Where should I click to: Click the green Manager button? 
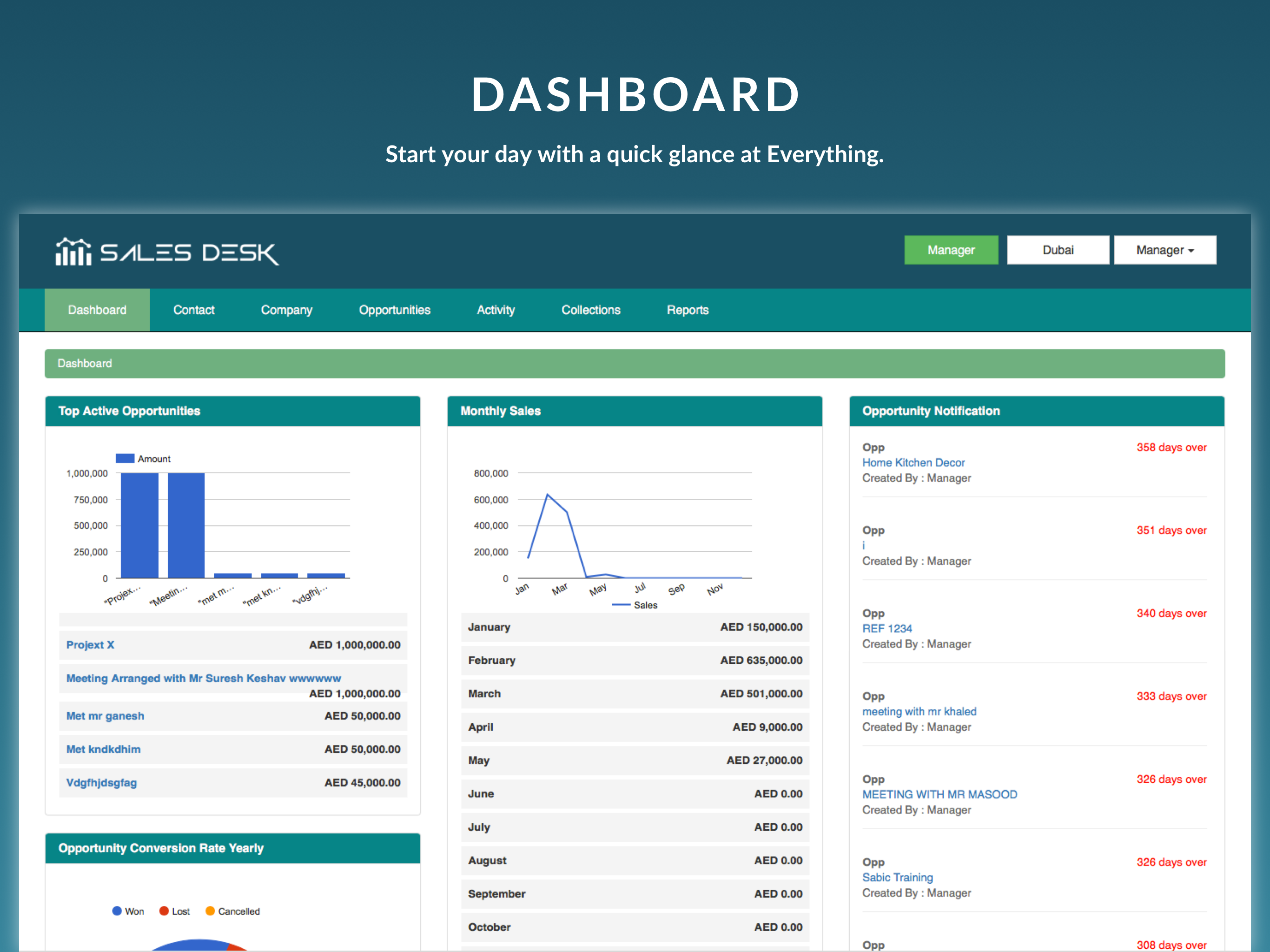(x=951, y=250)
